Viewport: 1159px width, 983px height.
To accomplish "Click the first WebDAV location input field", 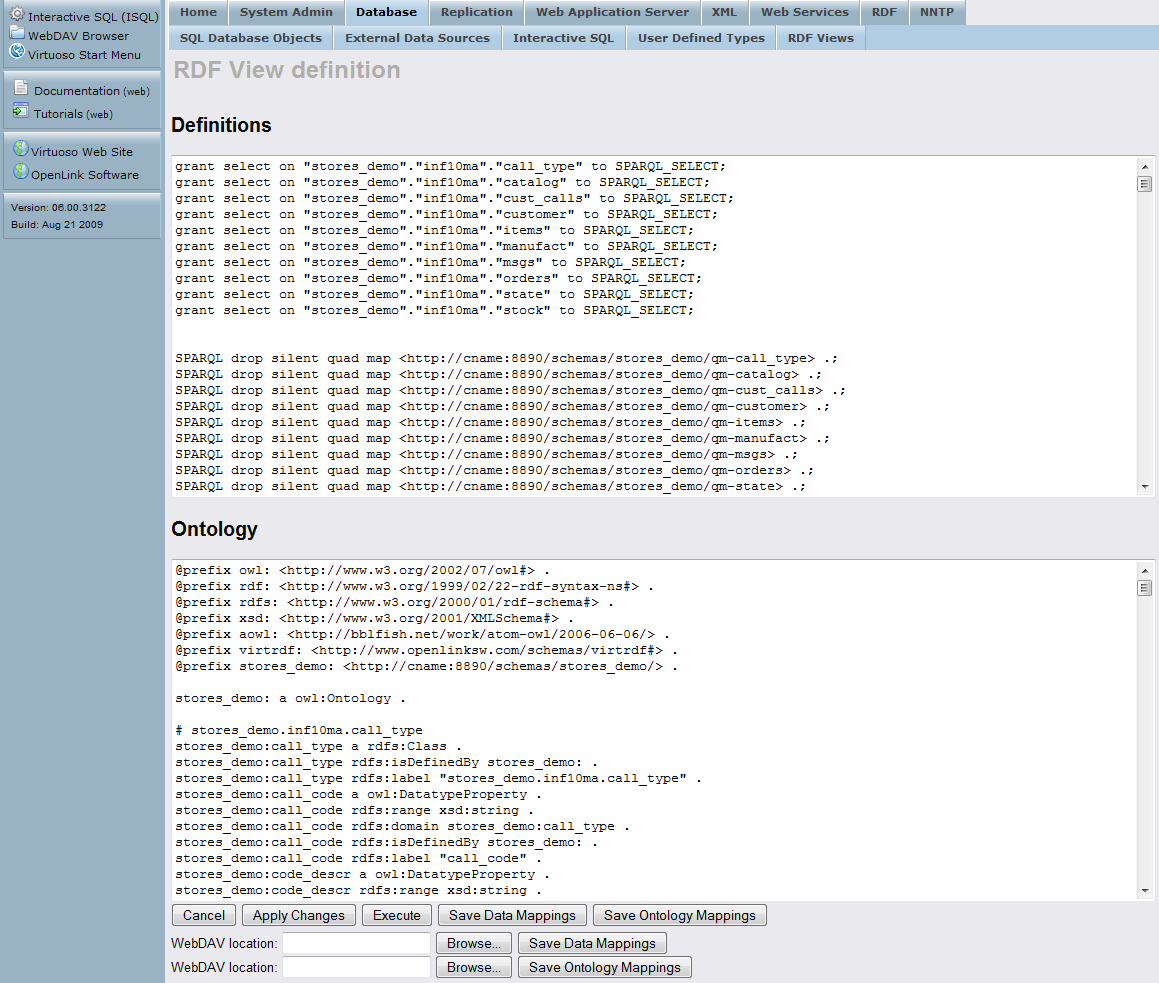I will pyautogui.click(x=356, y=943).
